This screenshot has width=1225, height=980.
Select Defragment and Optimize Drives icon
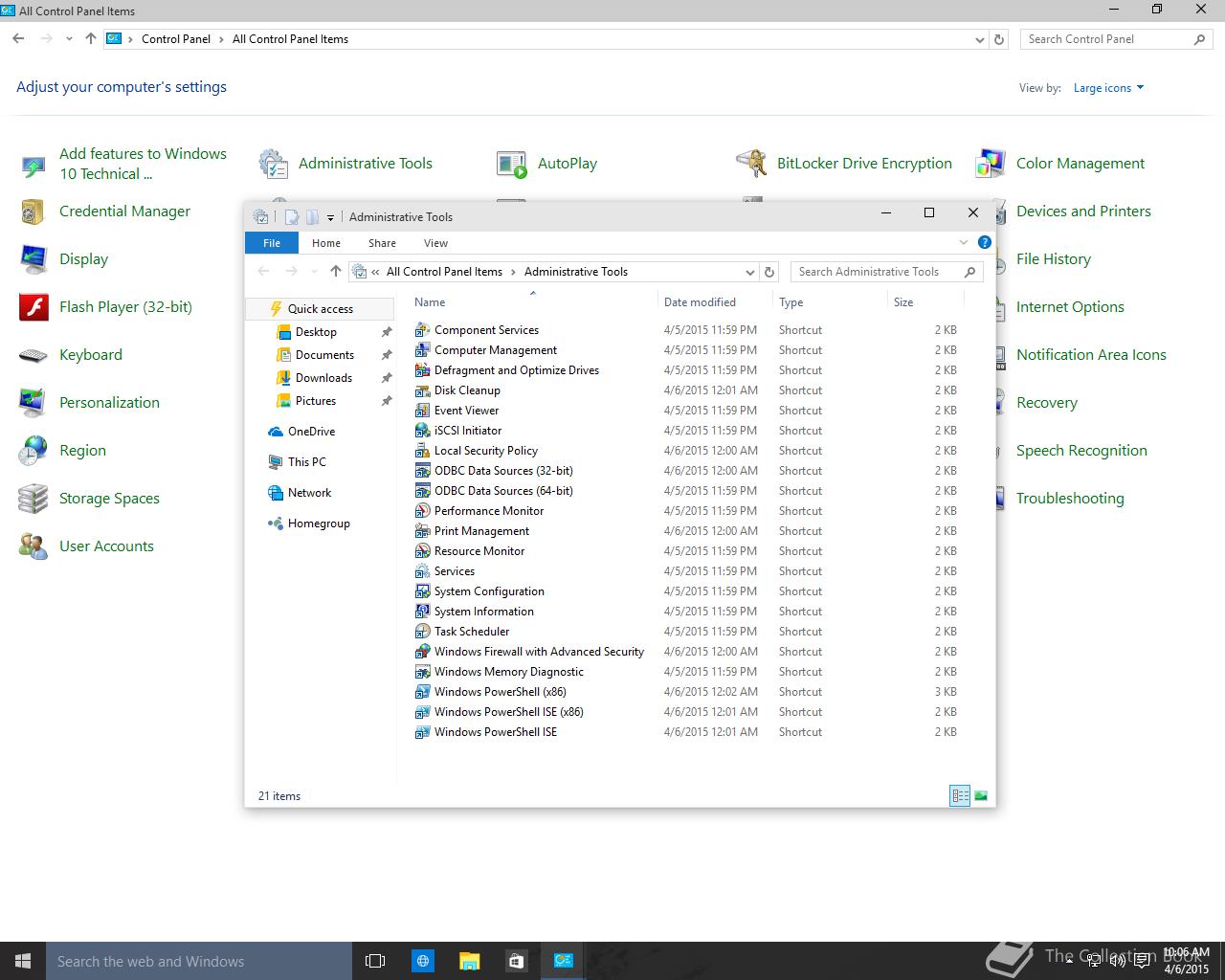click(x=422, y=370)
